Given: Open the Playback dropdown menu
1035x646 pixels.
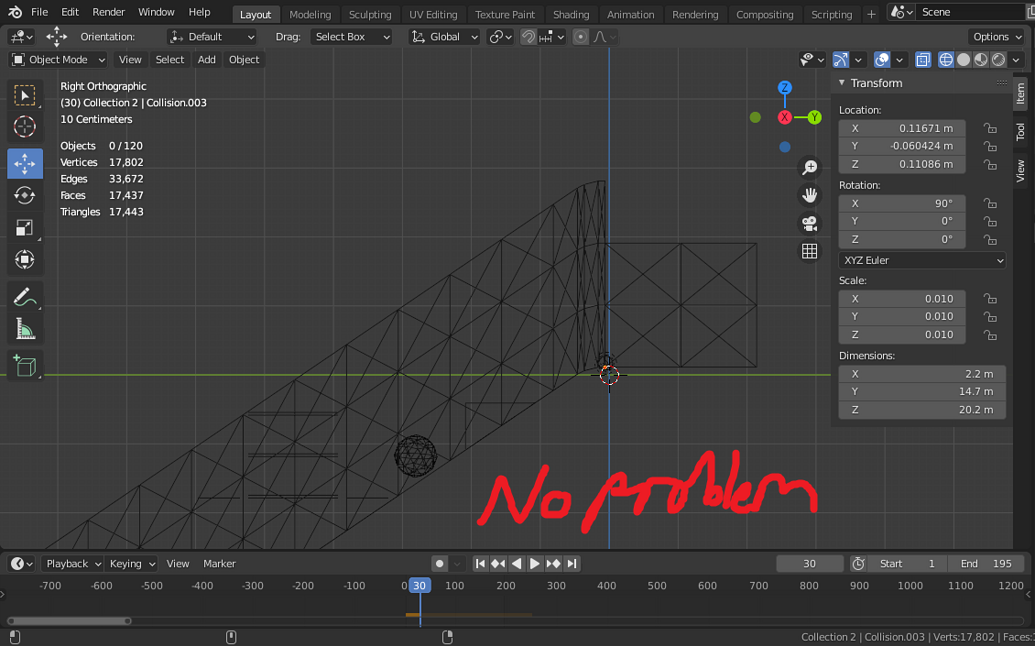Looking at the screenshot, I should pos(73,564).
